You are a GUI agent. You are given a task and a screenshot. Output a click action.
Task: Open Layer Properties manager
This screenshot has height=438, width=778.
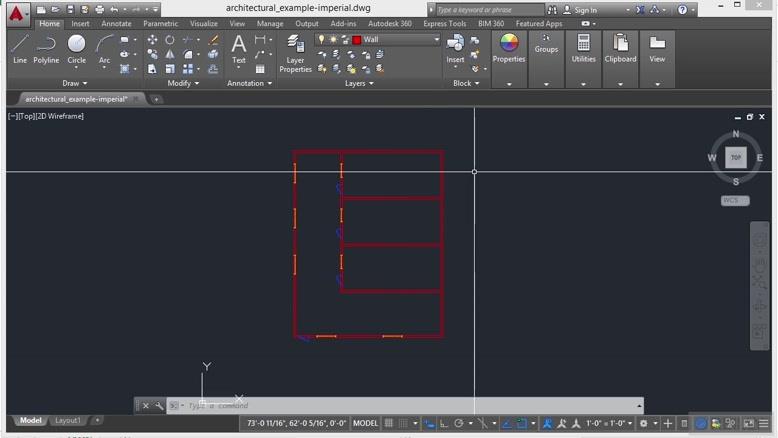(x=295, y=54)
